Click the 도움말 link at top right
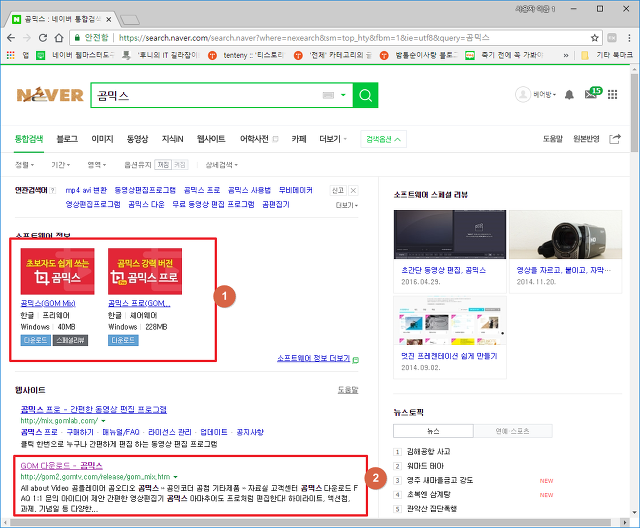The width and height of the screenshot is (640, 528). pos(553,139)
